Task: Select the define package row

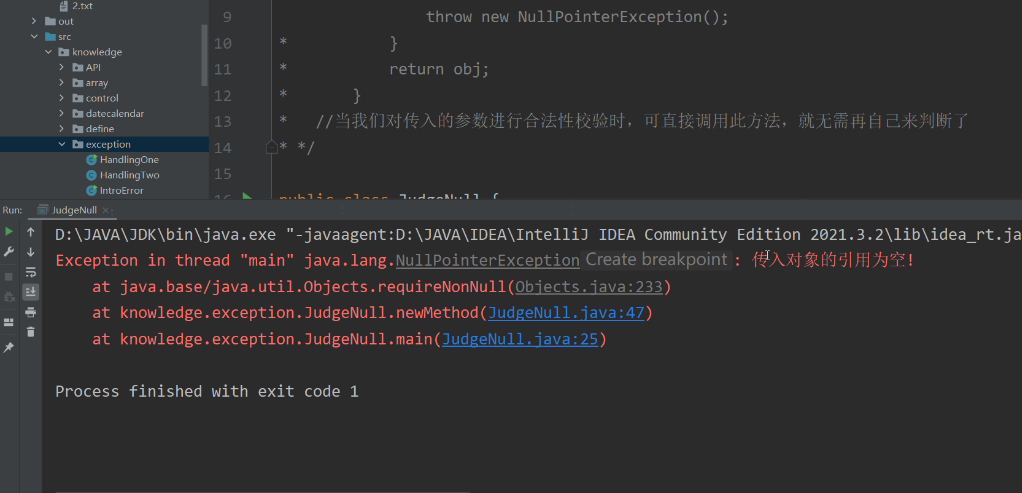Action: [x=104, y=128]
